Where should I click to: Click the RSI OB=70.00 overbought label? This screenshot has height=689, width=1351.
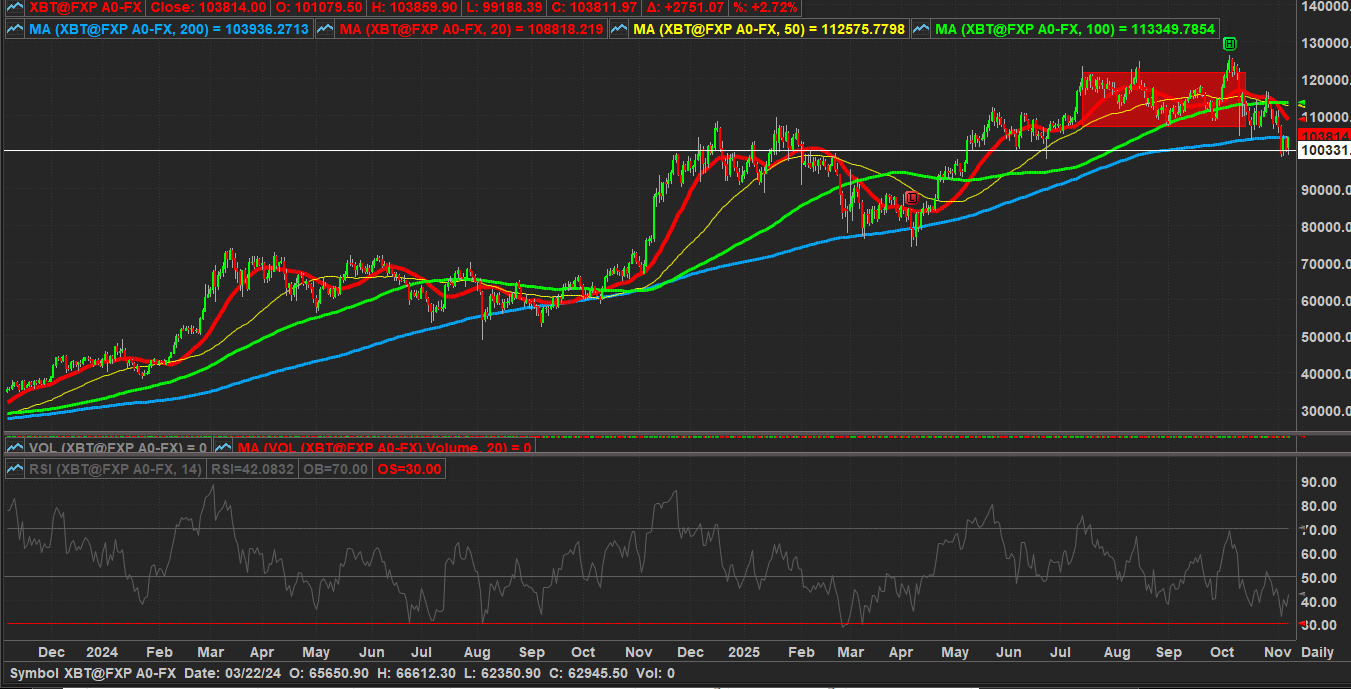335,469
